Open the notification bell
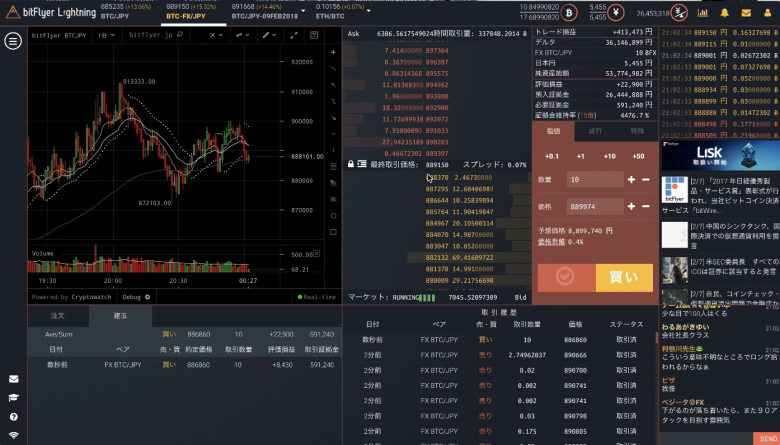This screenshot has height=445, width=780. click(725, 13)
